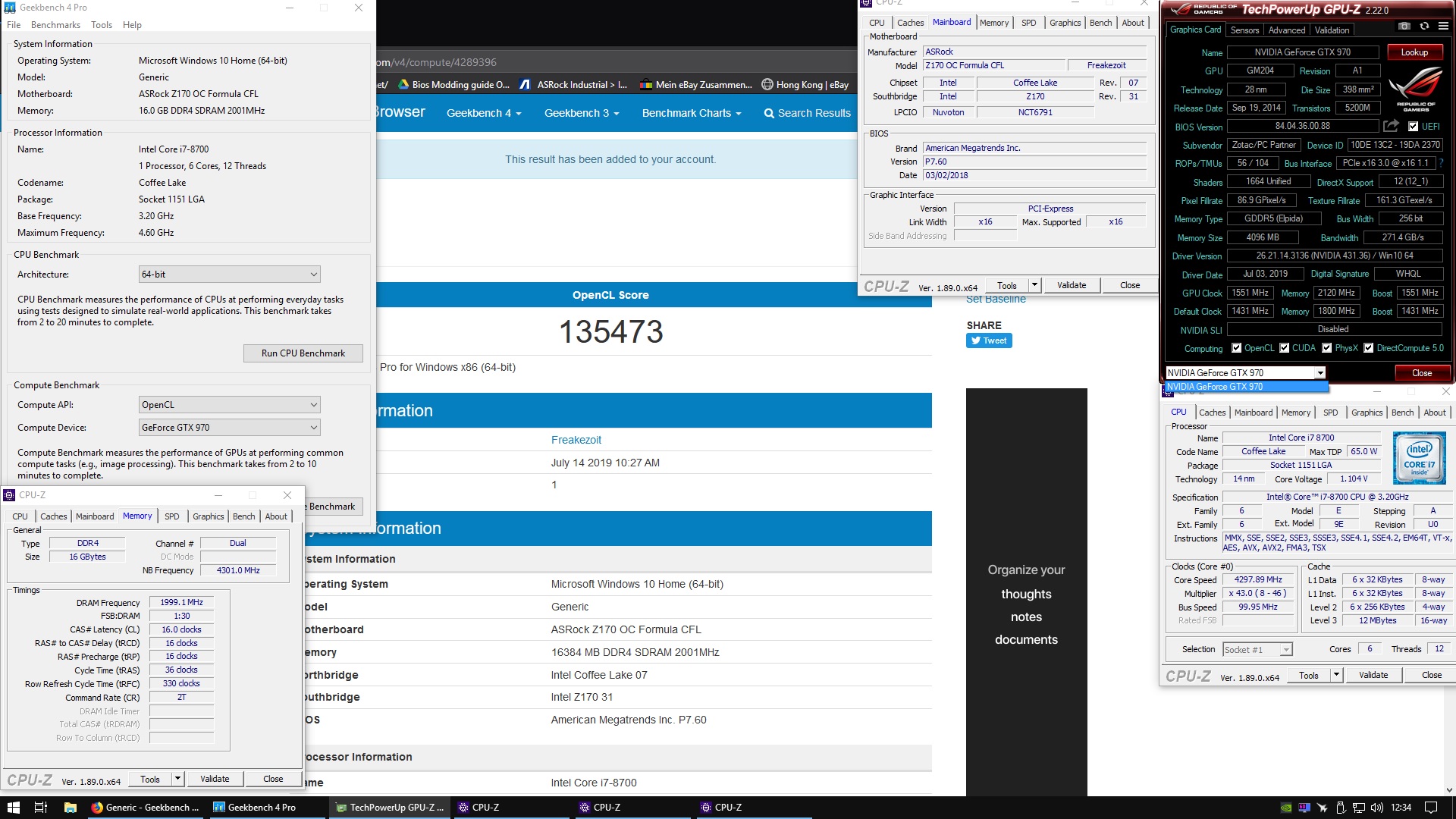Take a GPU-Z screenshot with camera icon

[x=1404, y=26]
